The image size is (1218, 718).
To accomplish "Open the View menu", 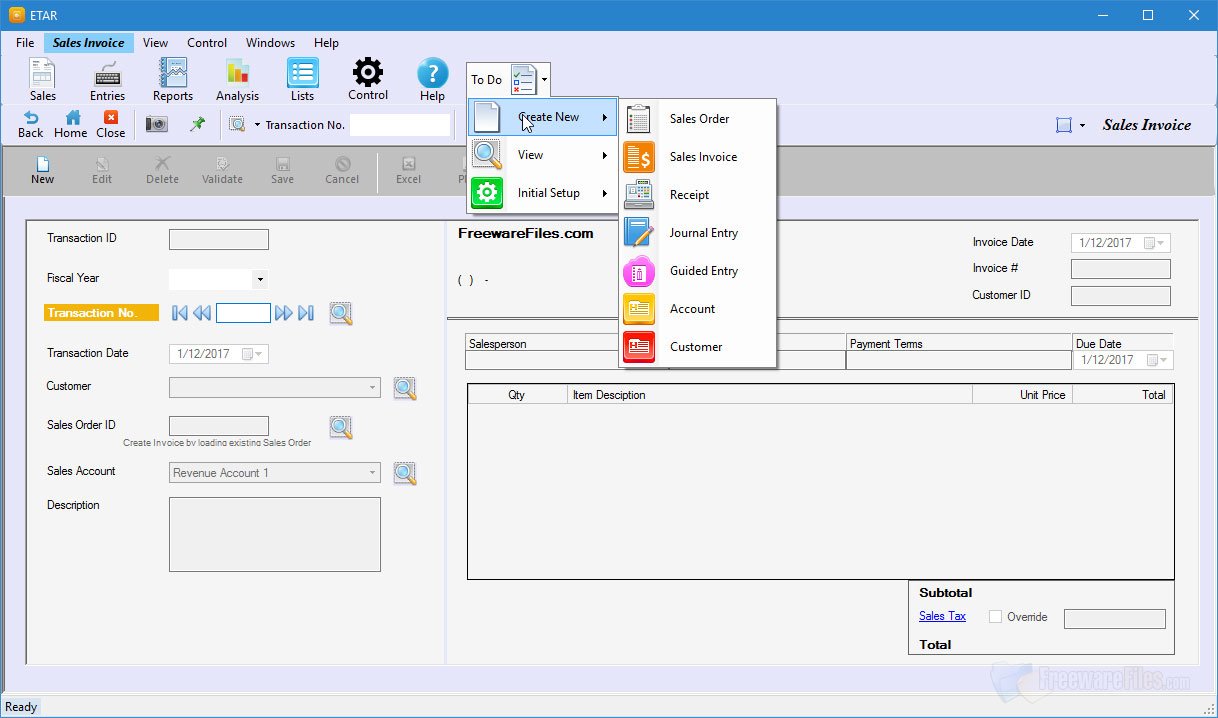I will pos(155,43).
